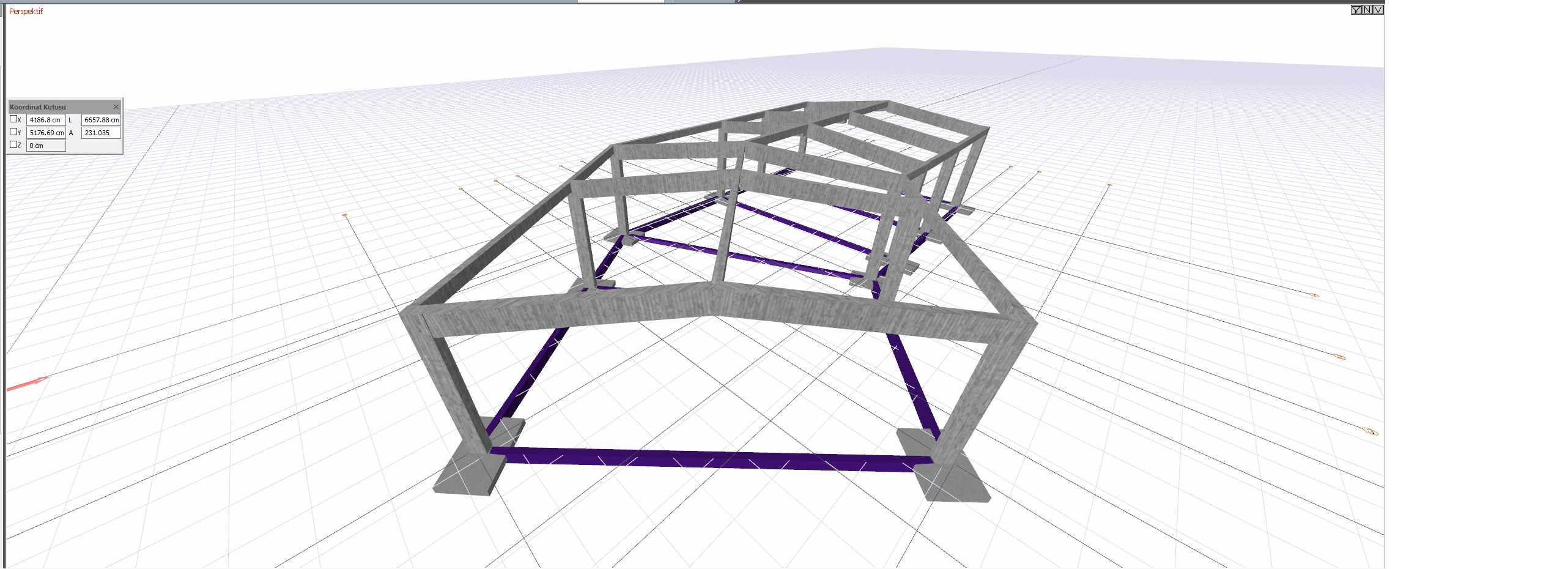Click the A angle field showing 231.035
Screen dimensions: 1568x569
pyautogui.click(x=101, y=133)
